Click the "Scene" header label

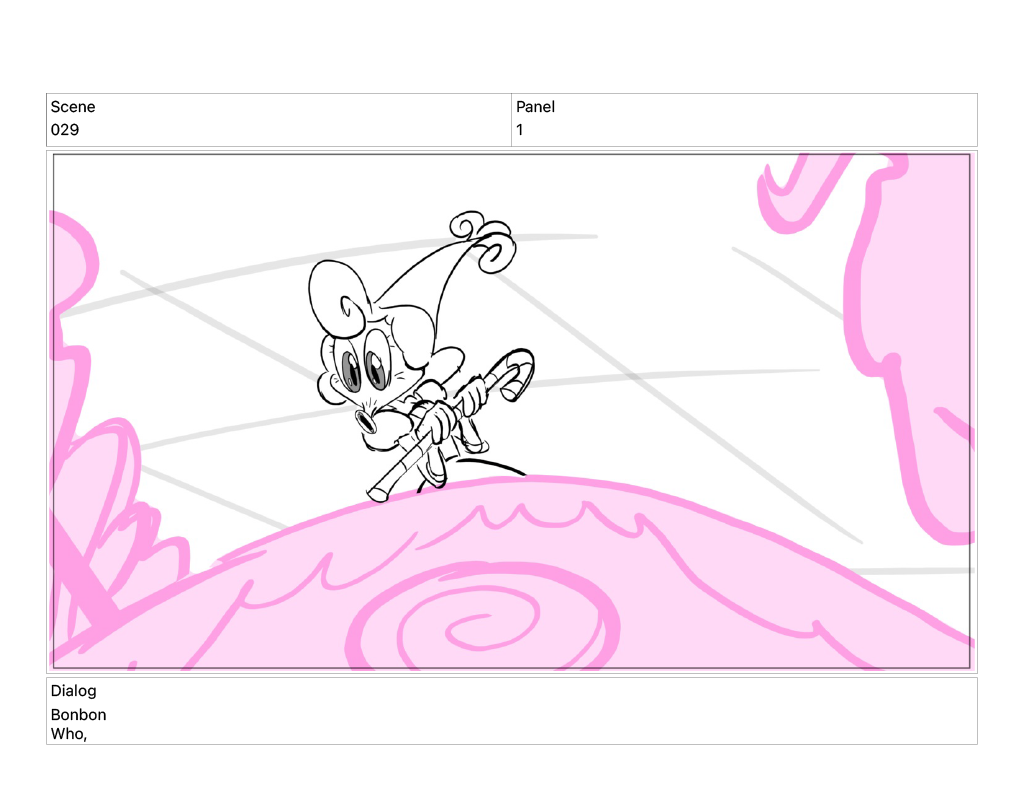click(x=73, y=107)
